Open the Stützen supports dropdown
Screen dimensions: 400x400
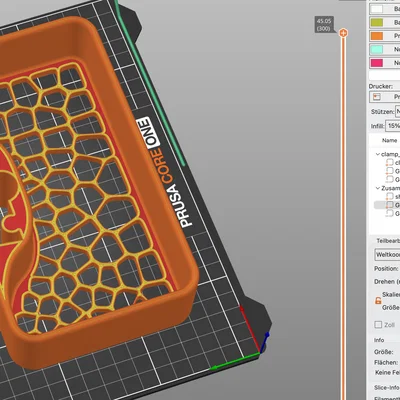(x=397, y=111)
